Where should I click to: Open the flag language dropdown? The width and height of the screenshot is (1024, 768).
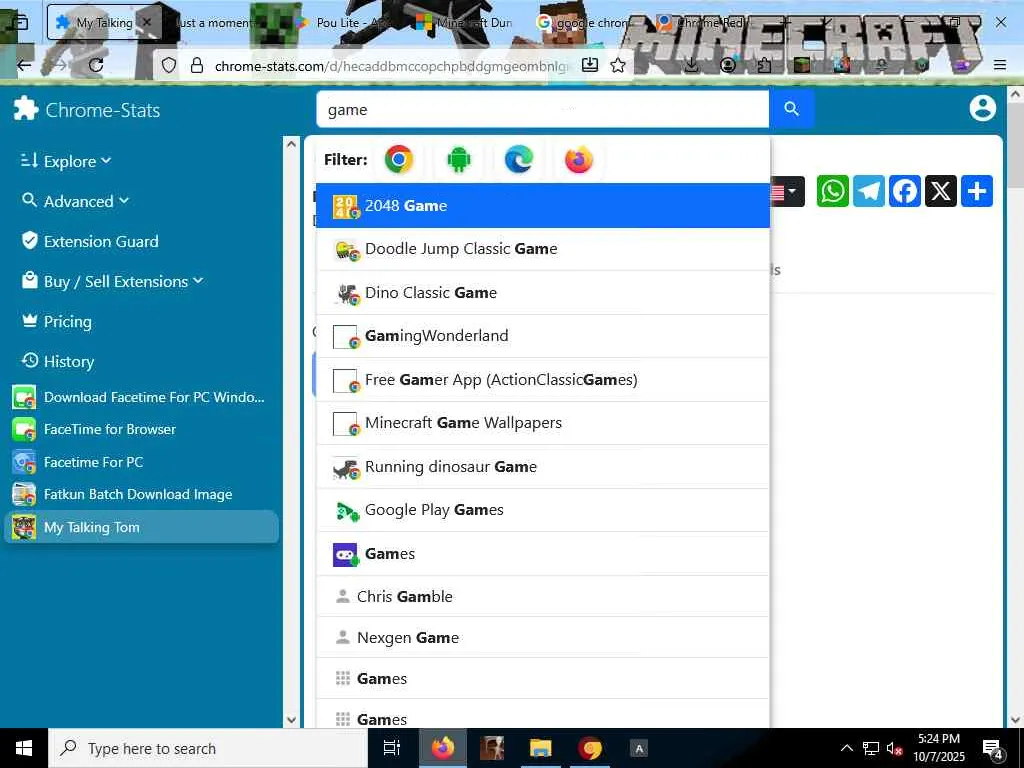pyautogui.click(x=787, y=191)
